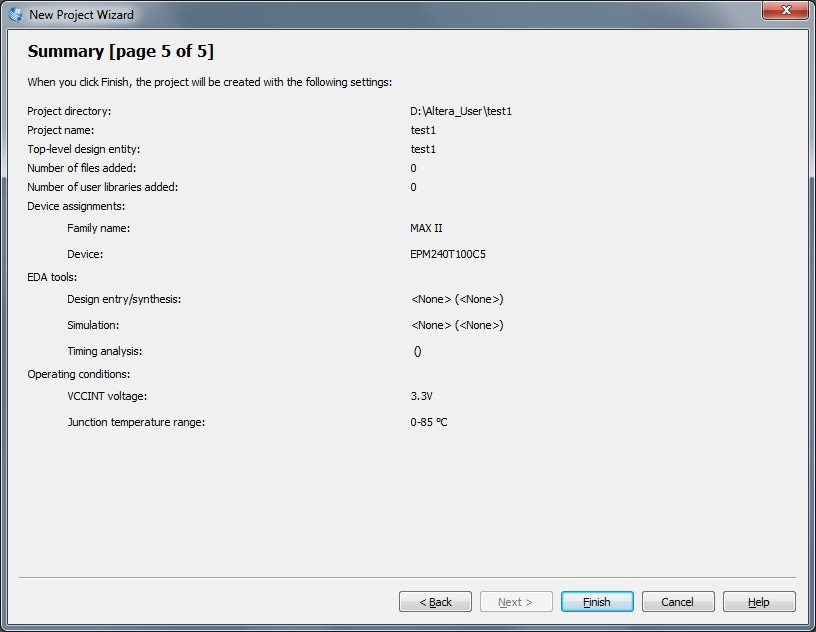Image resolution: width=816 pixels, height=632 pixels.
Task: Click the EDA tools label
Action: coord(52,277)
